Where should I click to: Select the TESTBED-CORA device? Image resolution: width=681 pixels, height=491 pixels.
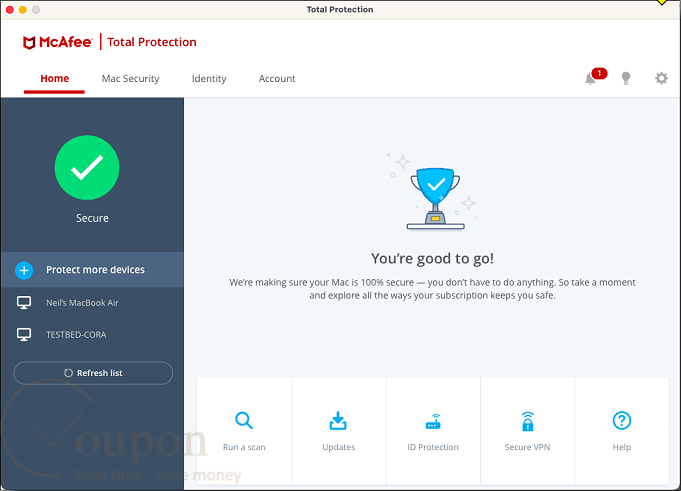[92, 335]
